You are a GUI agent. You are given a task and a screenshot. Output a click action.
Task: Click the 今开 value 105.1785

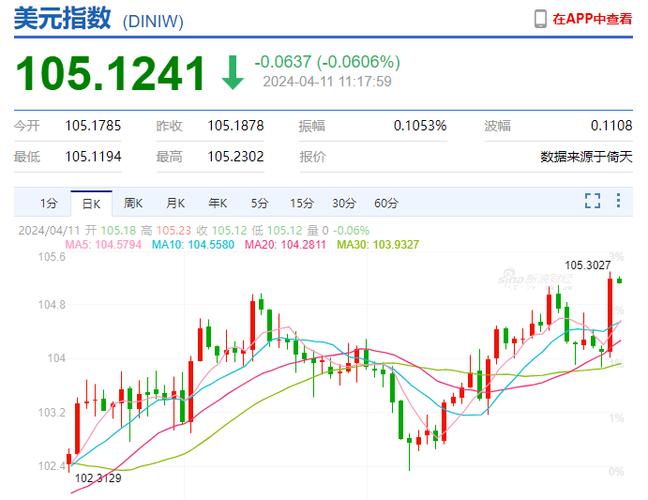[x=93, y=126]
